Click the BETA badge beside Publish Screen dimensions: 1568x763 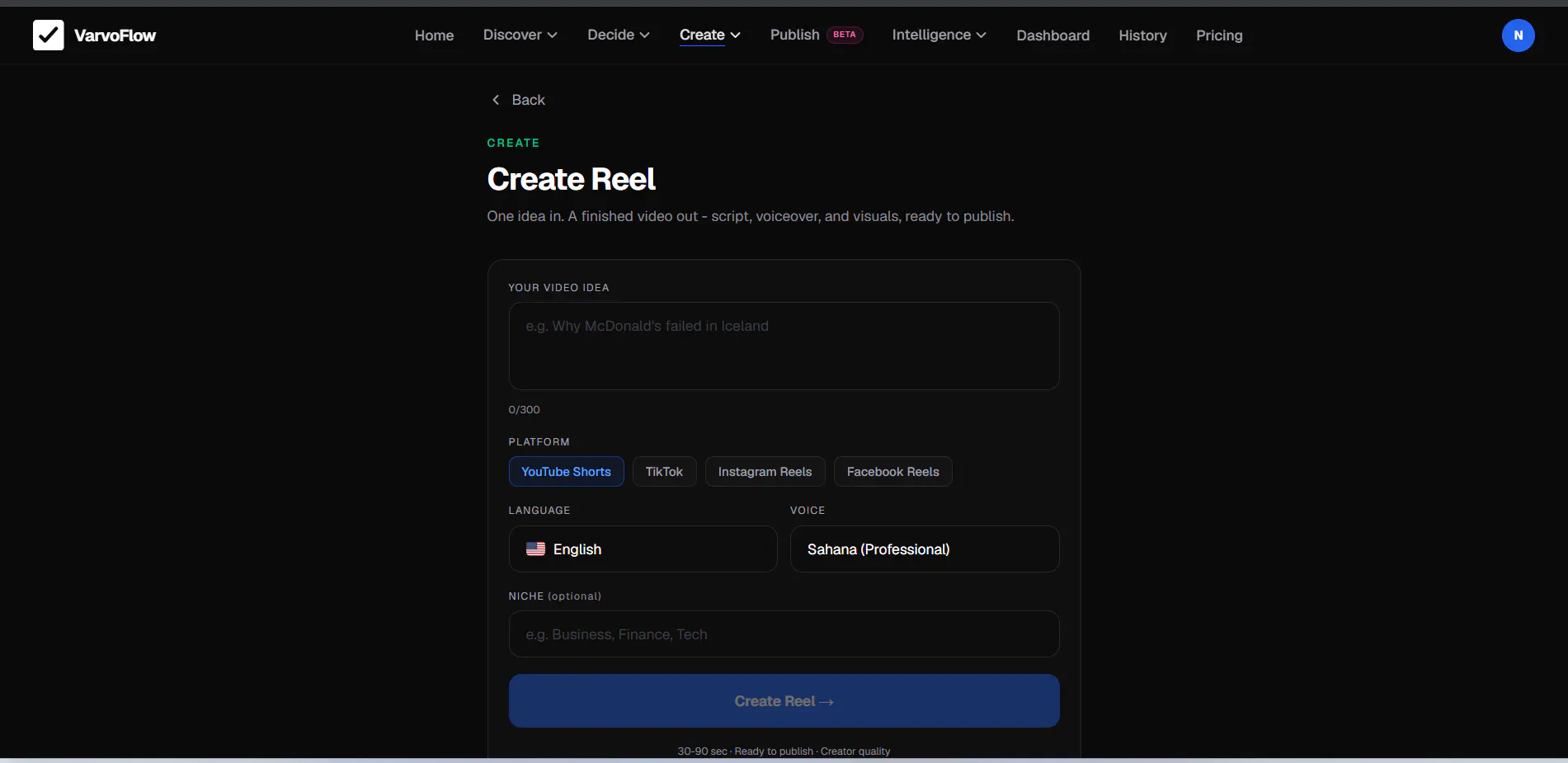[845, 35]
